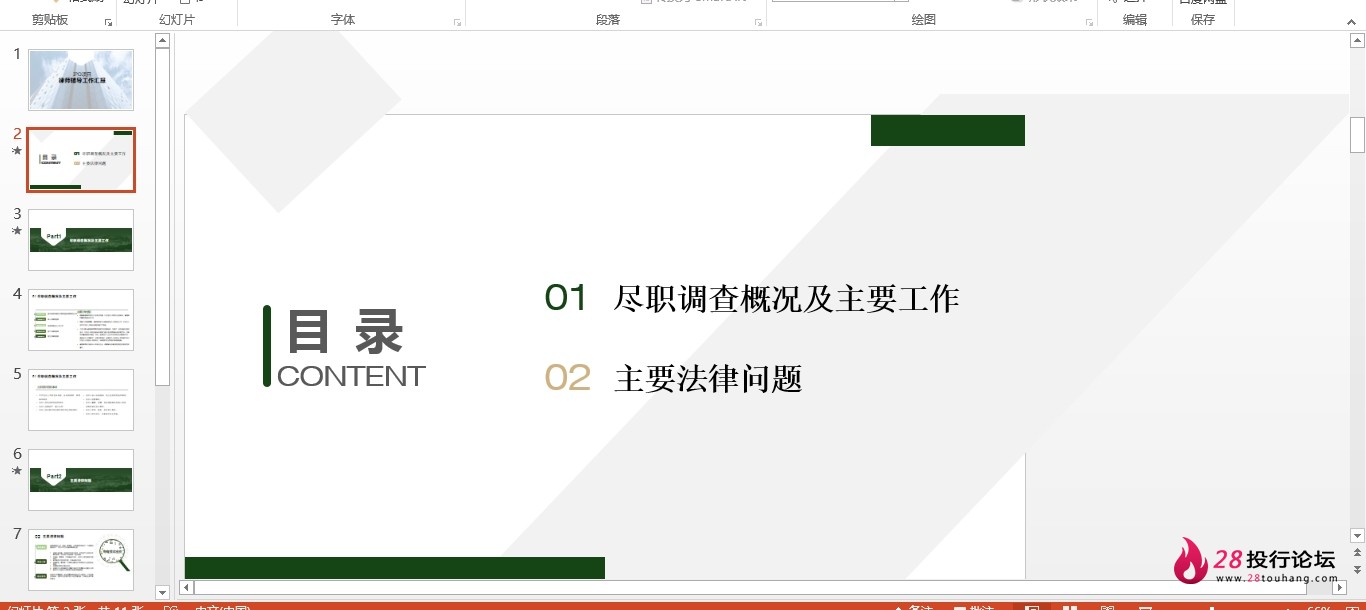Select text 尽职调查概况及主要工作

click(x=787, y=298)
